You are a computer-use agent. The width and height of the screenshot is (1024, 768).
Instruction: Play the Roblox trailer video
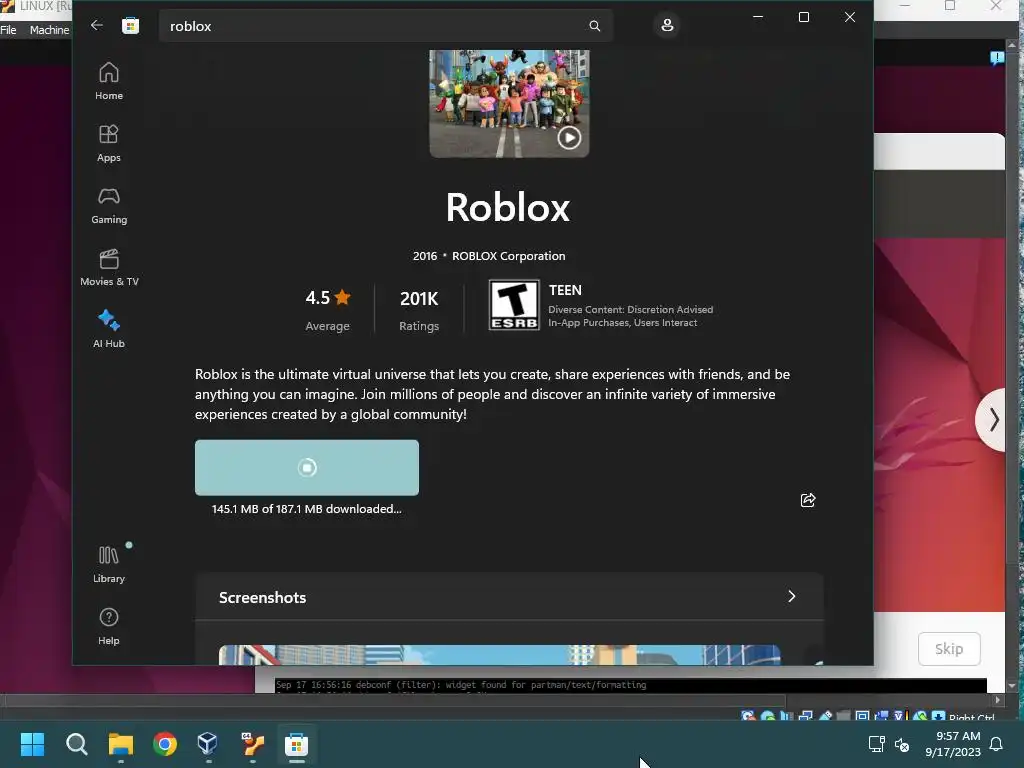pos(569,138)
